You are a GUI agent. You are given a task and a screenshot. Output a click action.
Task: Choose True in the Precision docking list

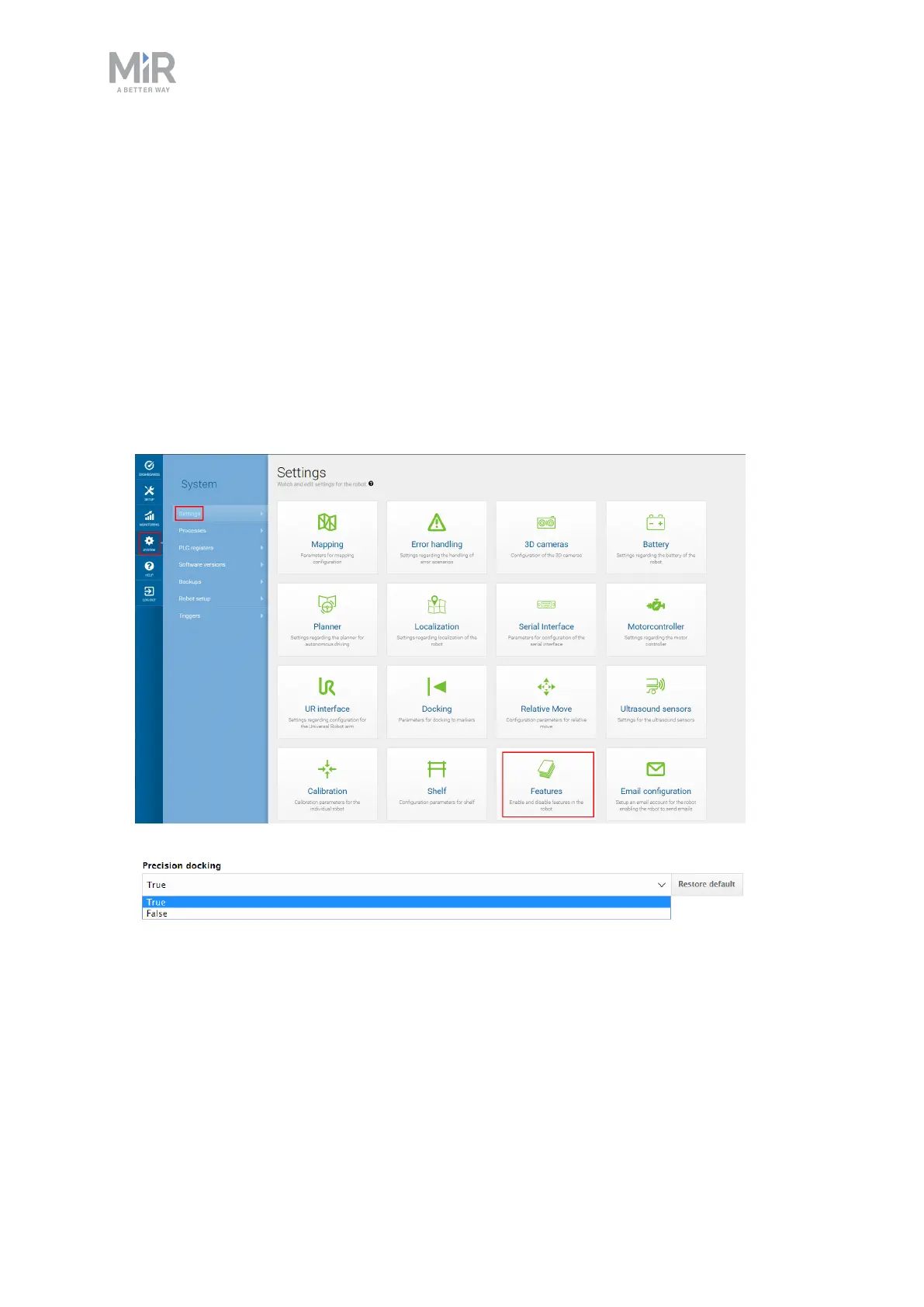click(x=406, y=902)
